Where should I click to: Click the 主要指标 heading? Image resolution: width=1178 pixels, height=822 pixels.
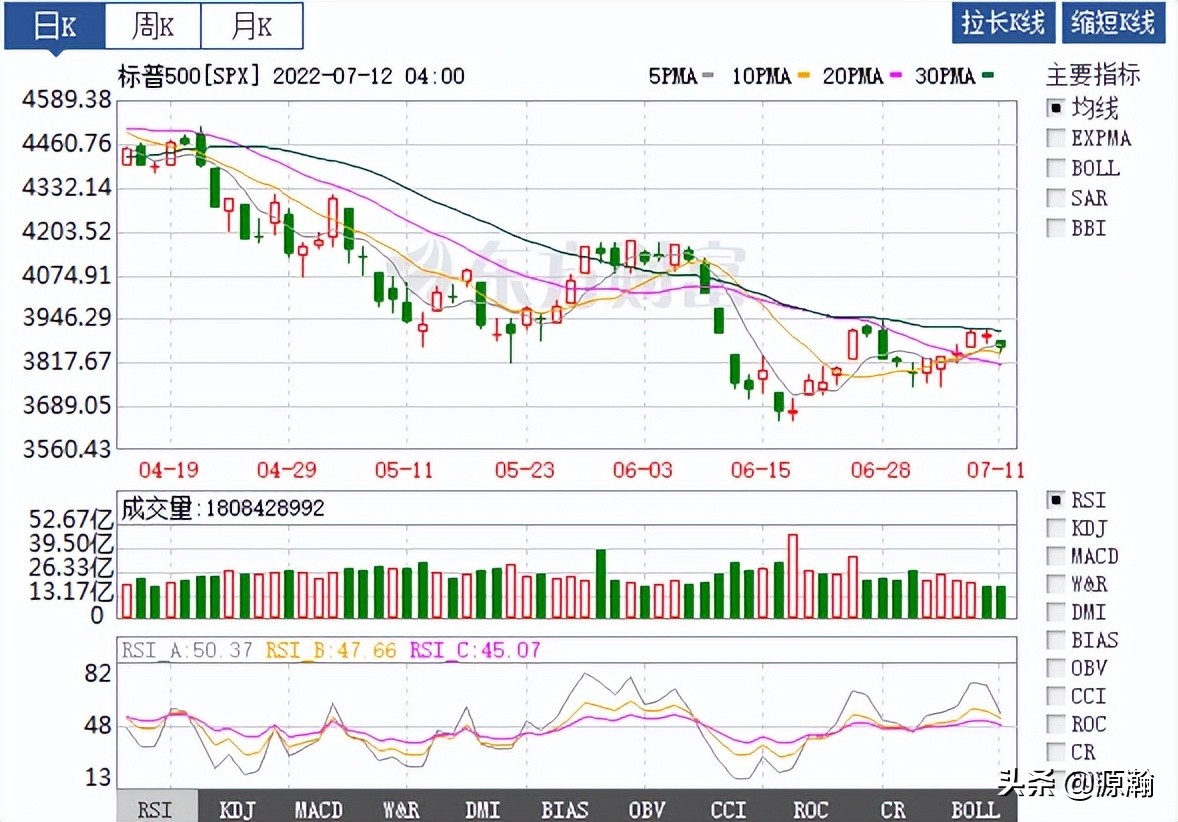pos(1093,74)
